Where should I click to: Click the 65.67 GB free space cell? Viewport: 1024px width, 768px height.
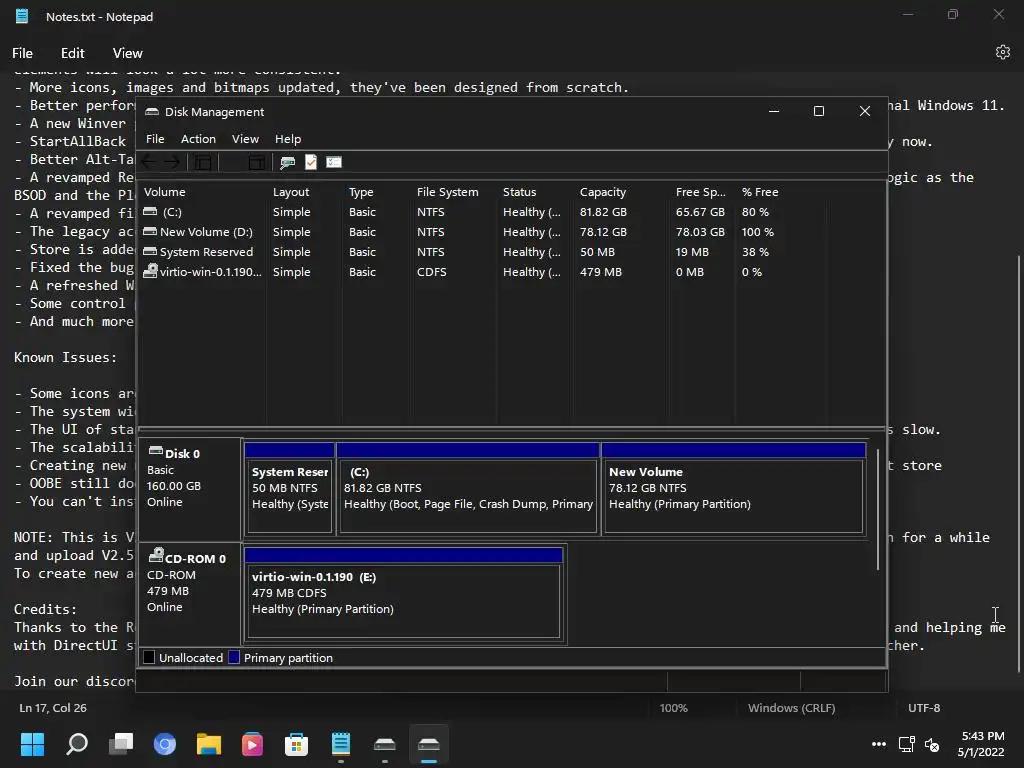[x=699, y=212]
